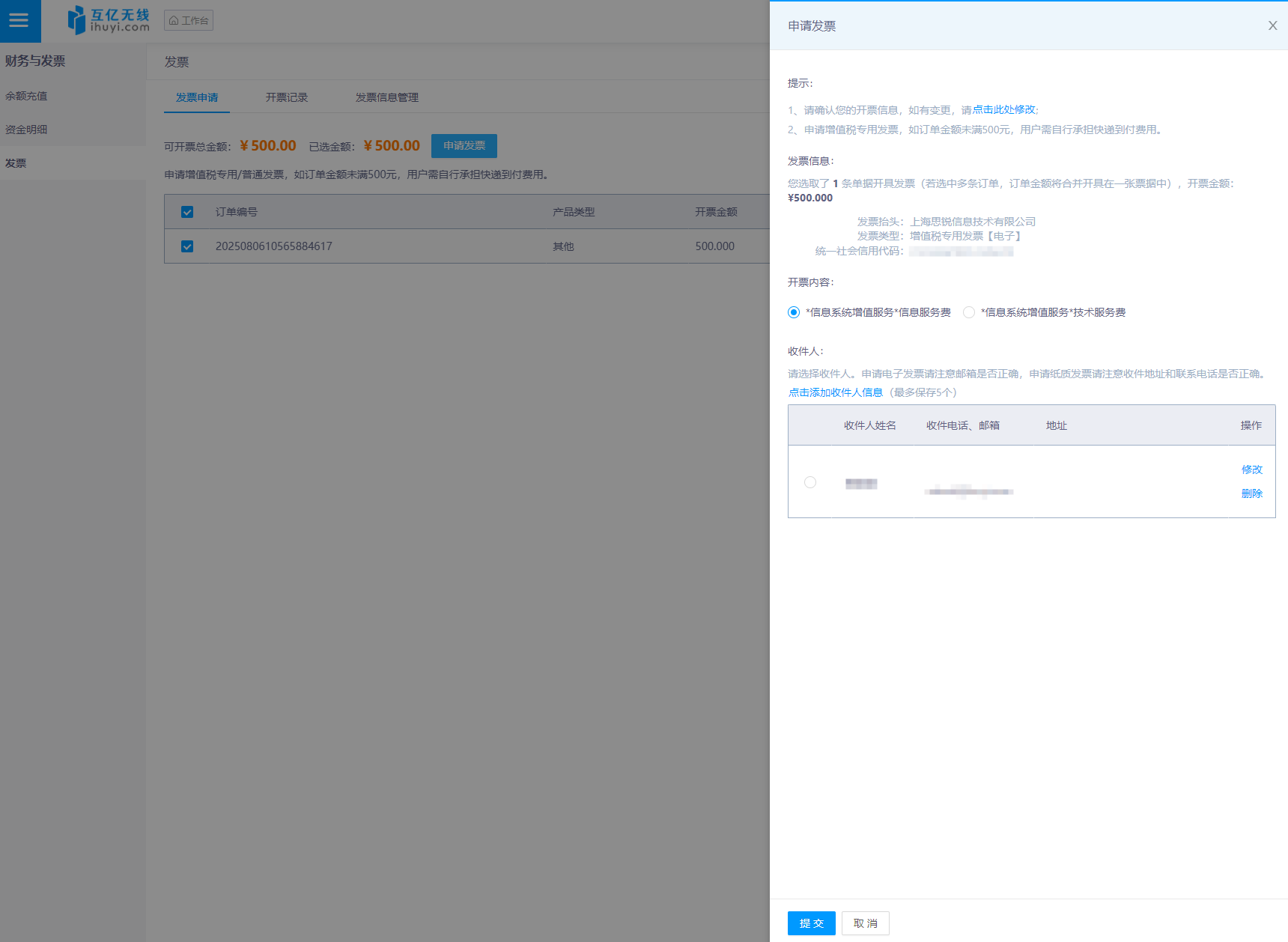Switch to 开票记录 tab
The width and height of the screenshot is (1288, 942).
pos(287,97)
